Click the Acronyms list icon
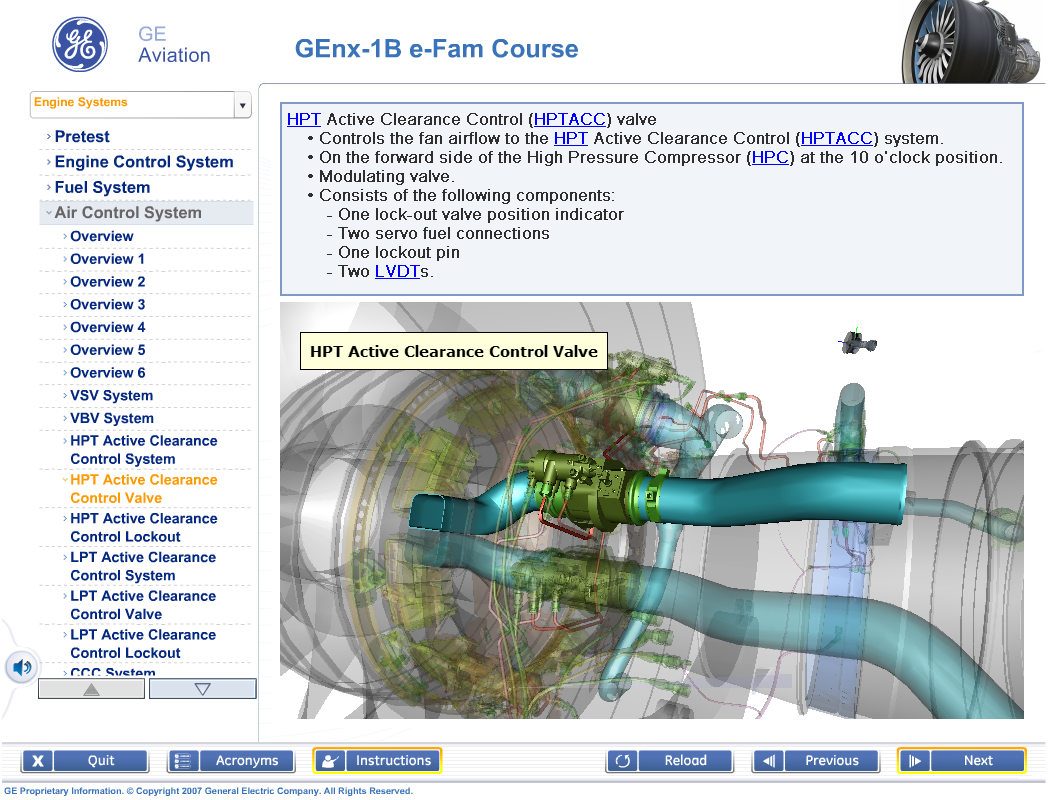The height and width of the screenshot is (800, 1048). 182,761
